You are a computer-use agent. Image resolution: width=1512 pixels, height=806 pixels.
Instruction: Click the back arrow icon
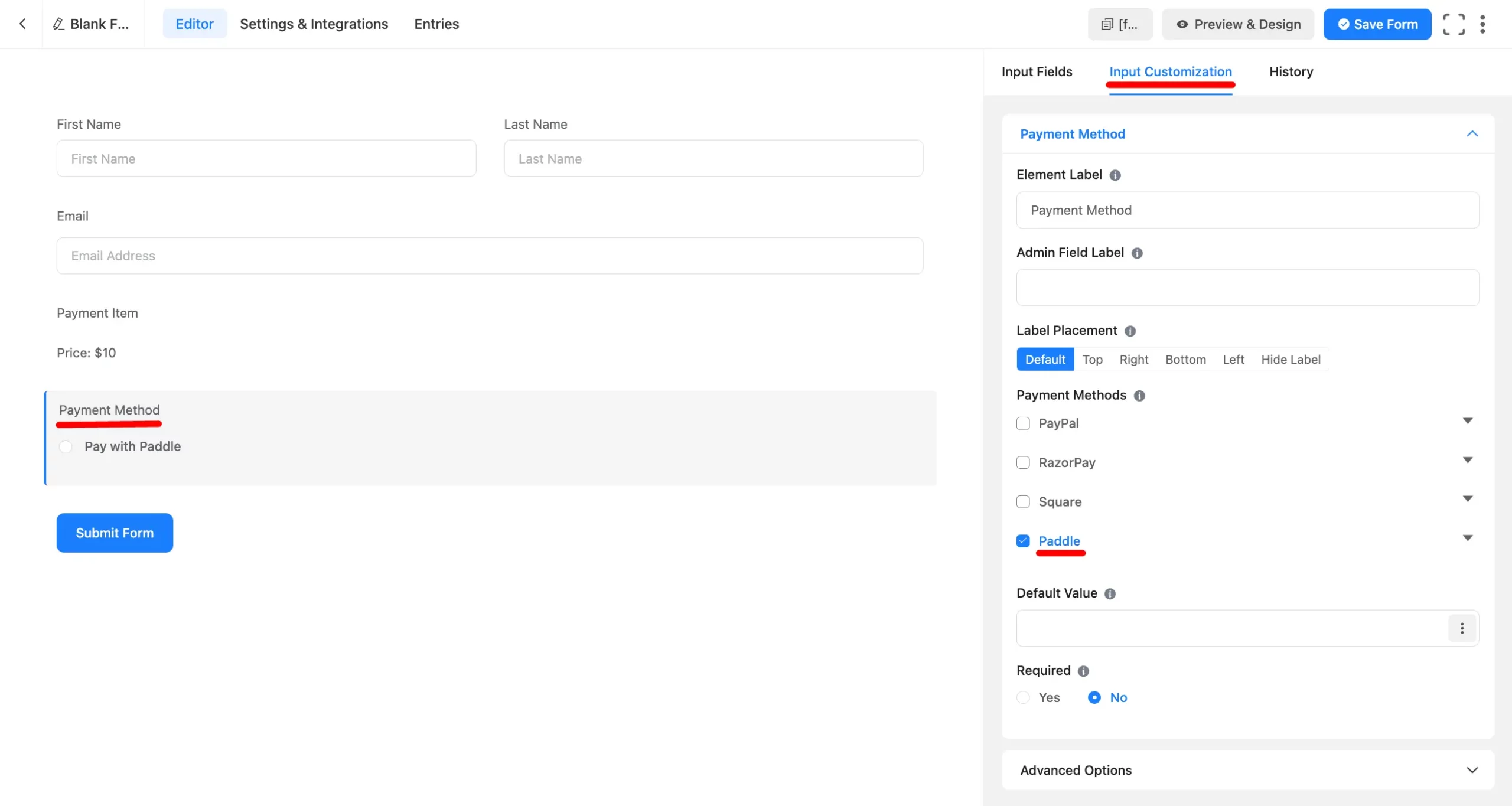tap(22, 24)
